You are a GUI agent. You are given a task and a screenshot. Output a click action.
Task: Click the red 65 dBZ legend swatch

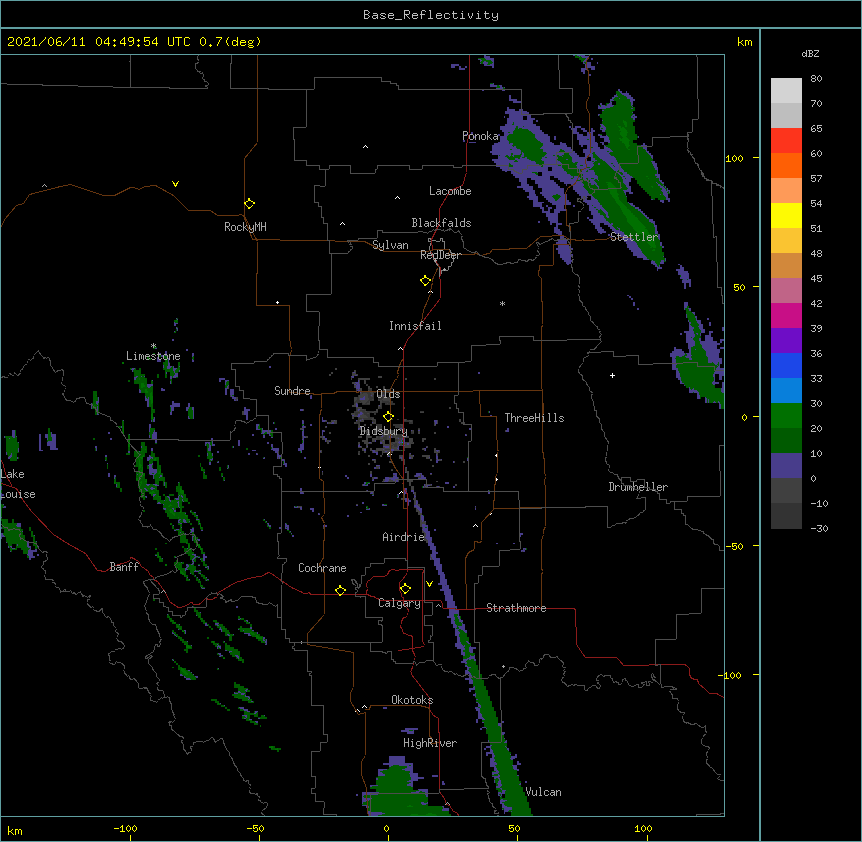coord(786,141)
